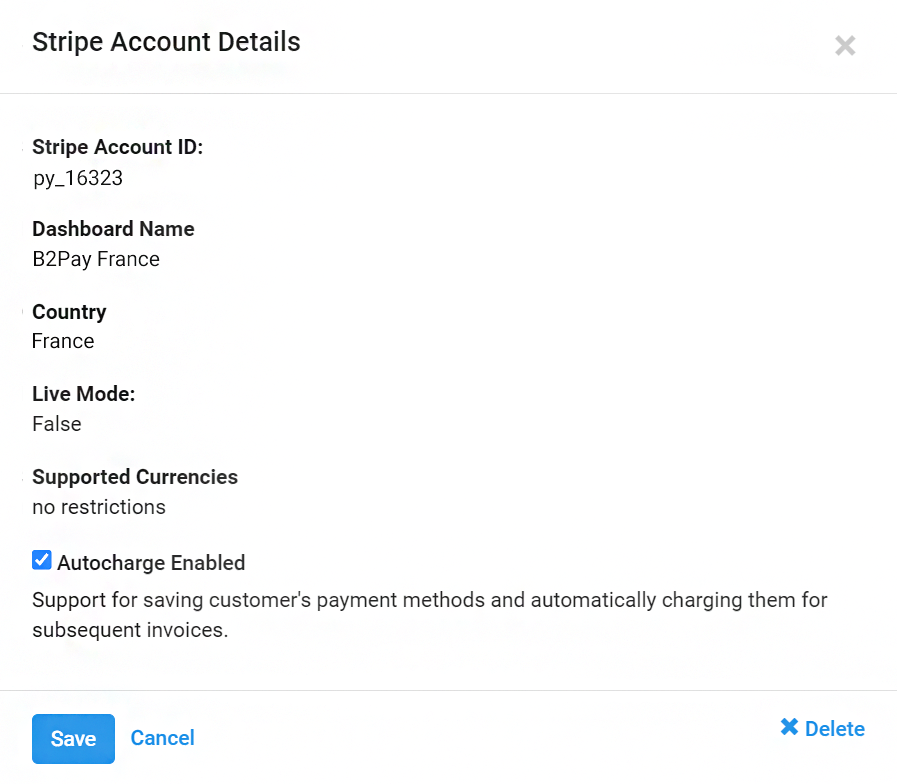
Task: Select the py_16323 account ID value
Action: [78, 178]
